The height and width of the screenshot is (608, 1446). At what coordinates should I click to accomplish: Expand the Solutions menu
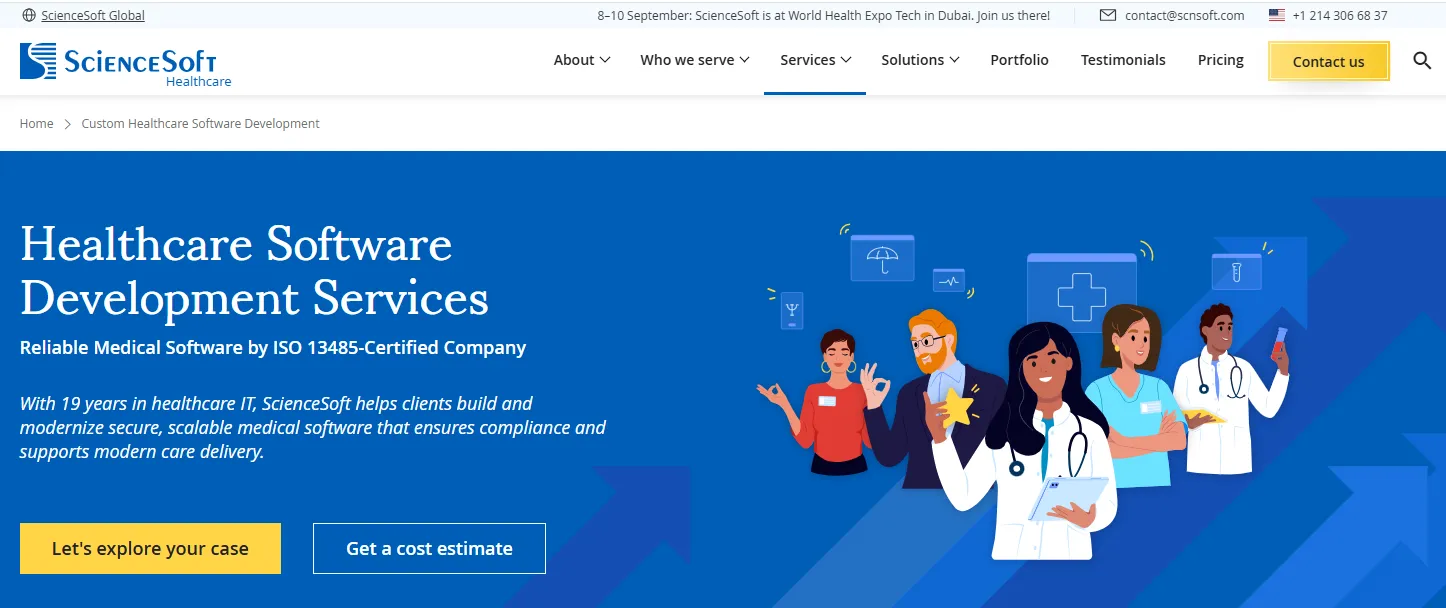coord(920,60)
